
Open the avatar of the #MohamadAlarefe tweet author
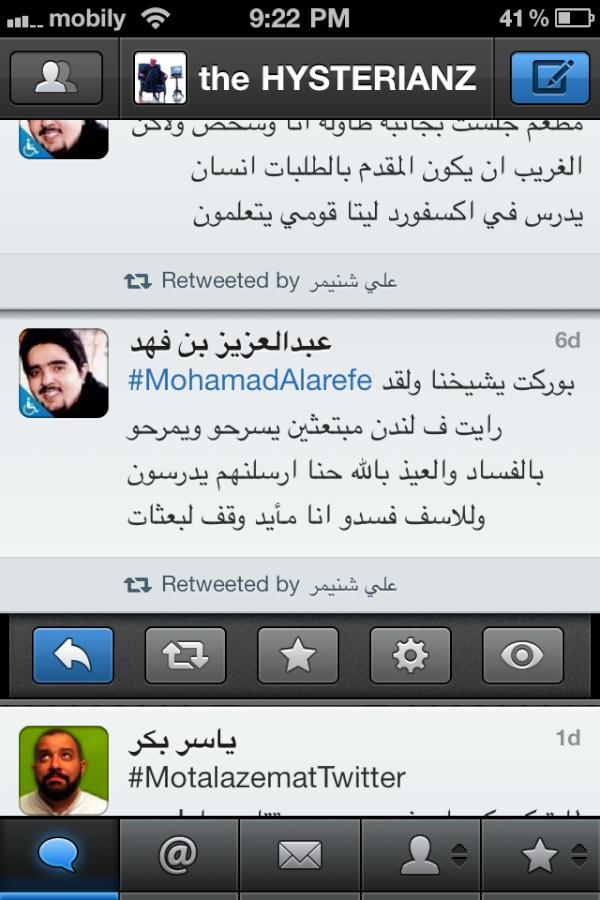click(64, 373)
